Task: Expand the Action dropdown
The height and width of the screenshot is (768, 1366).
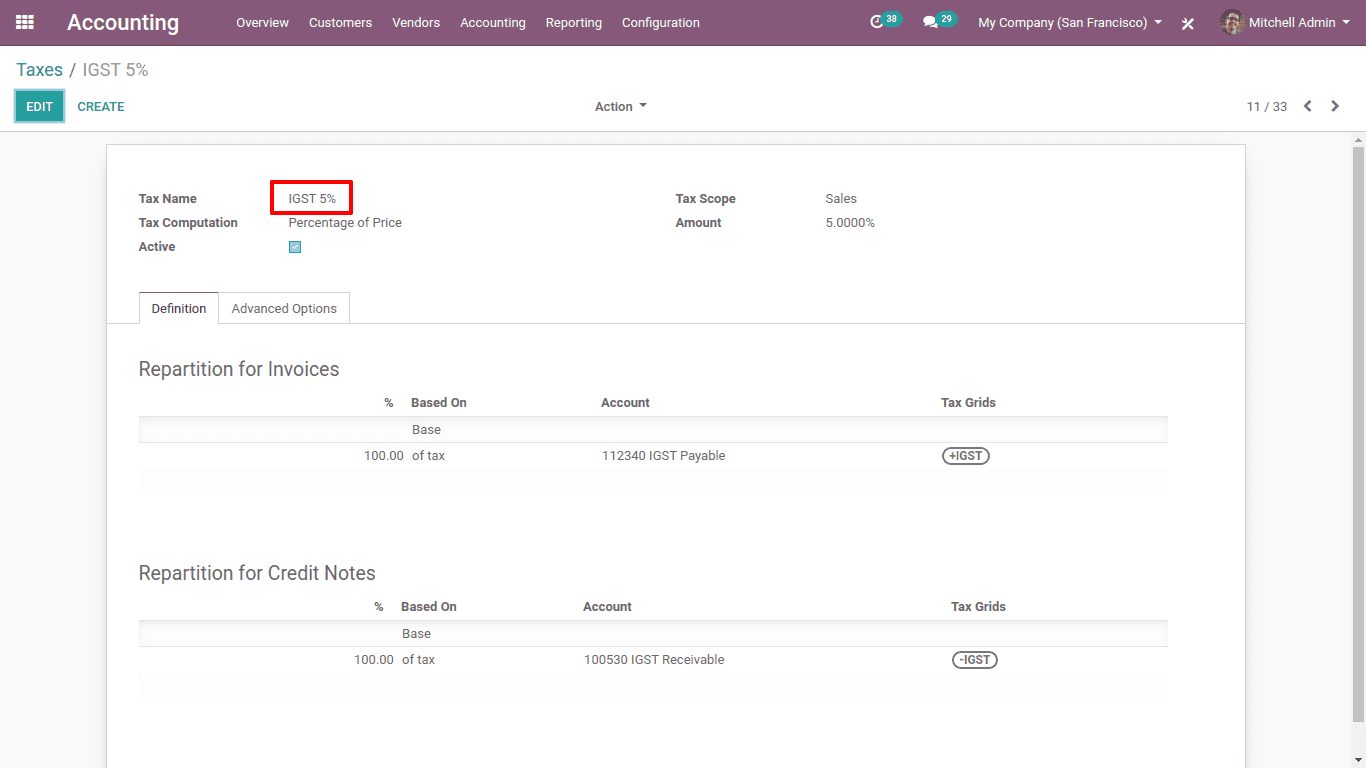Action: pyautogui.click(x=621, y=107)
